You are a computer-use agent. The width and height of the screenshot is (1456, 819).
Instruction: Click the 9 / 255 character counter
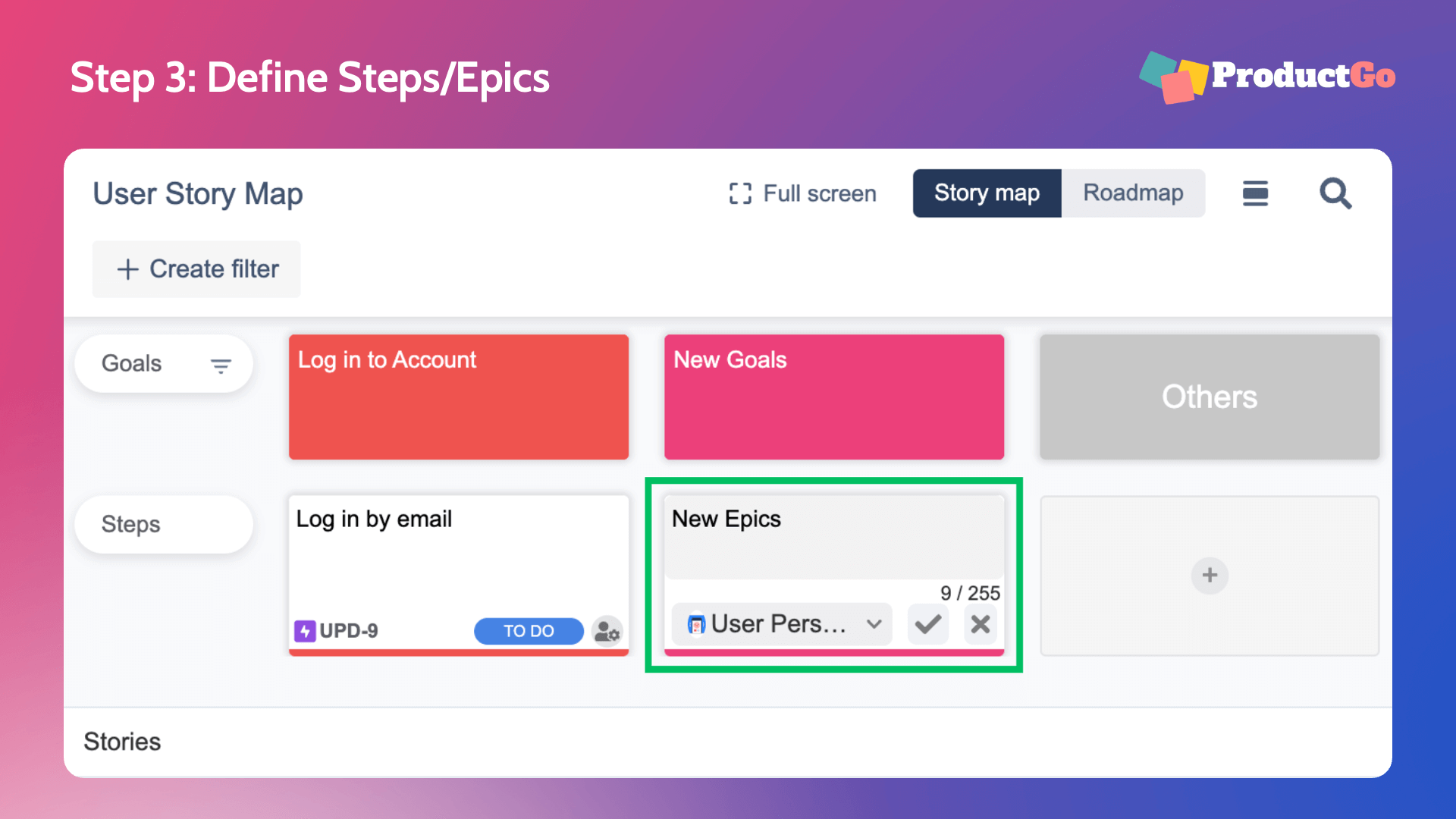(970, 593)
